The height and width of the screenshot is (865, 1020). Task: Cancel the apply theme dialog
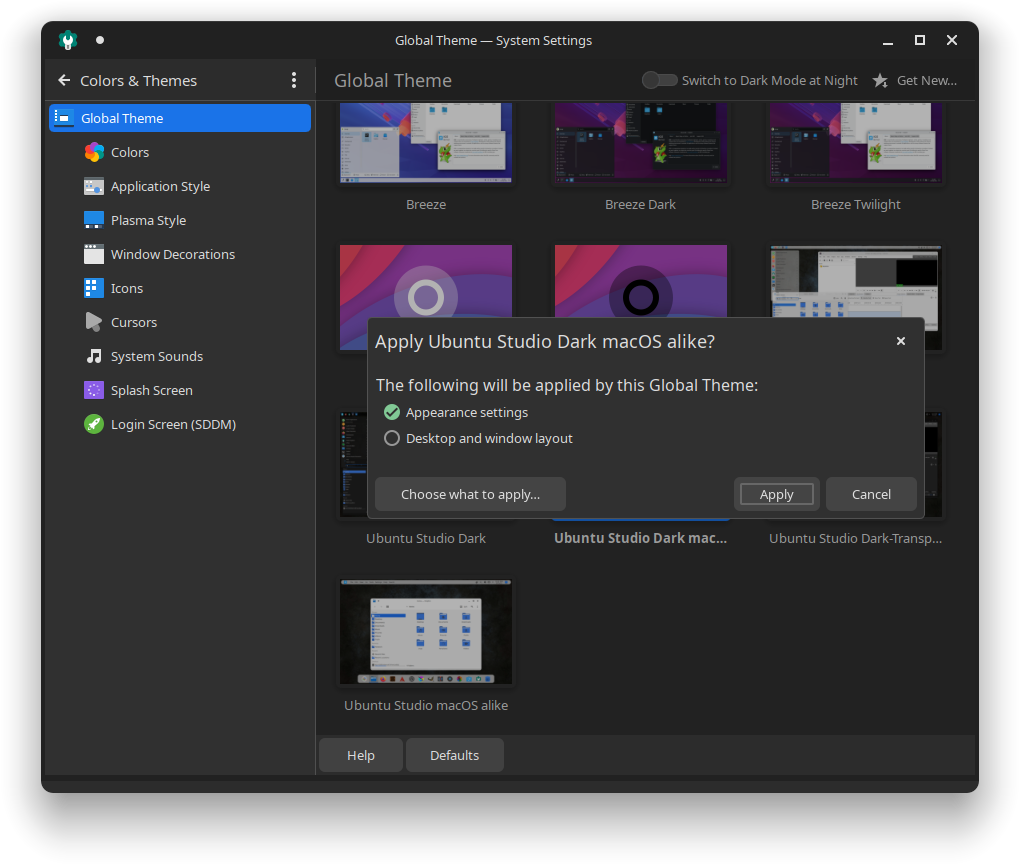tap(871, 494)
